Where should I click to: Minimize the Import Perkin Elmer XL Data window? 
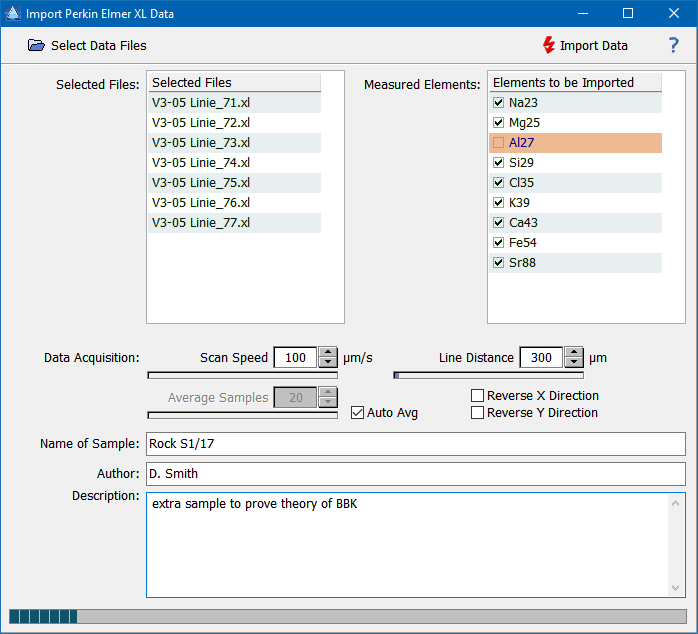click(583, 13)
